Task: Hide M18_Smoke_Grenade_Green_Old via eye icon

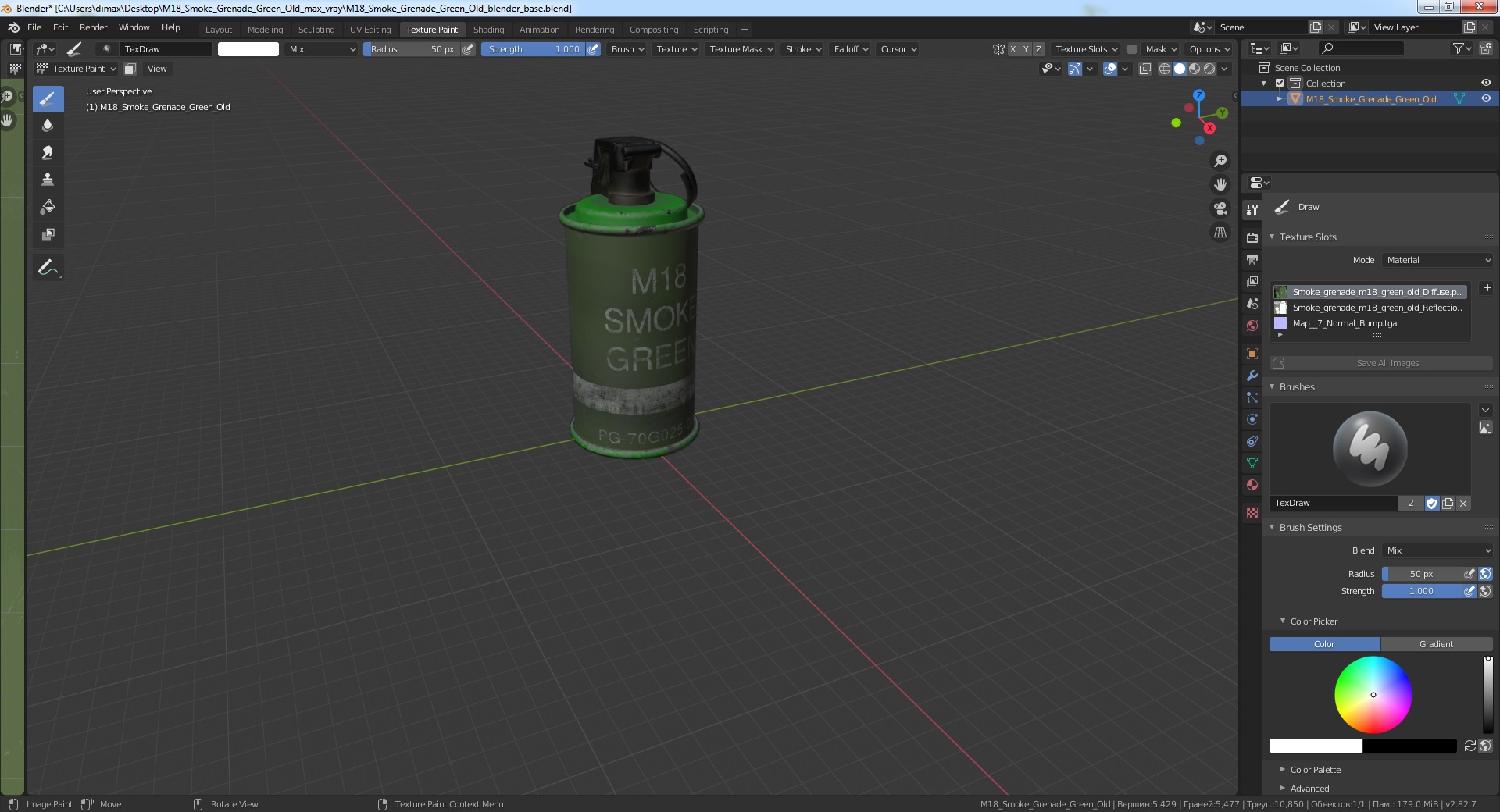Action: [1485, 98]
